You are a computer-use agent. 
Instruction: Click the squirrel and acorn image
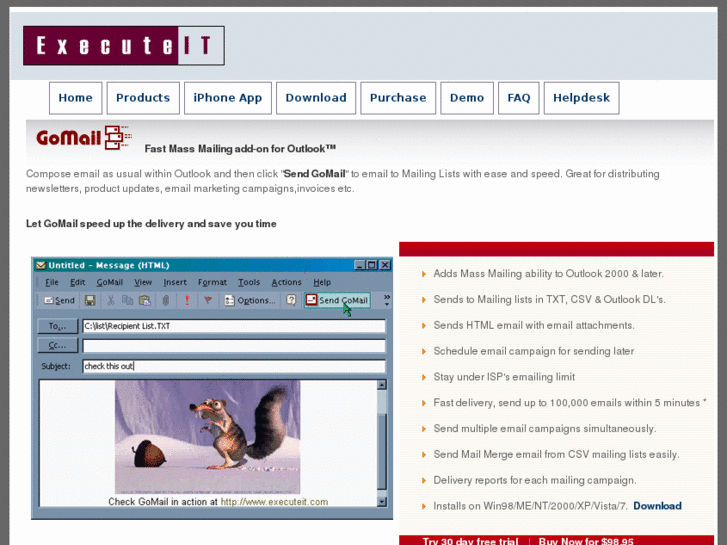click(207, 437)
